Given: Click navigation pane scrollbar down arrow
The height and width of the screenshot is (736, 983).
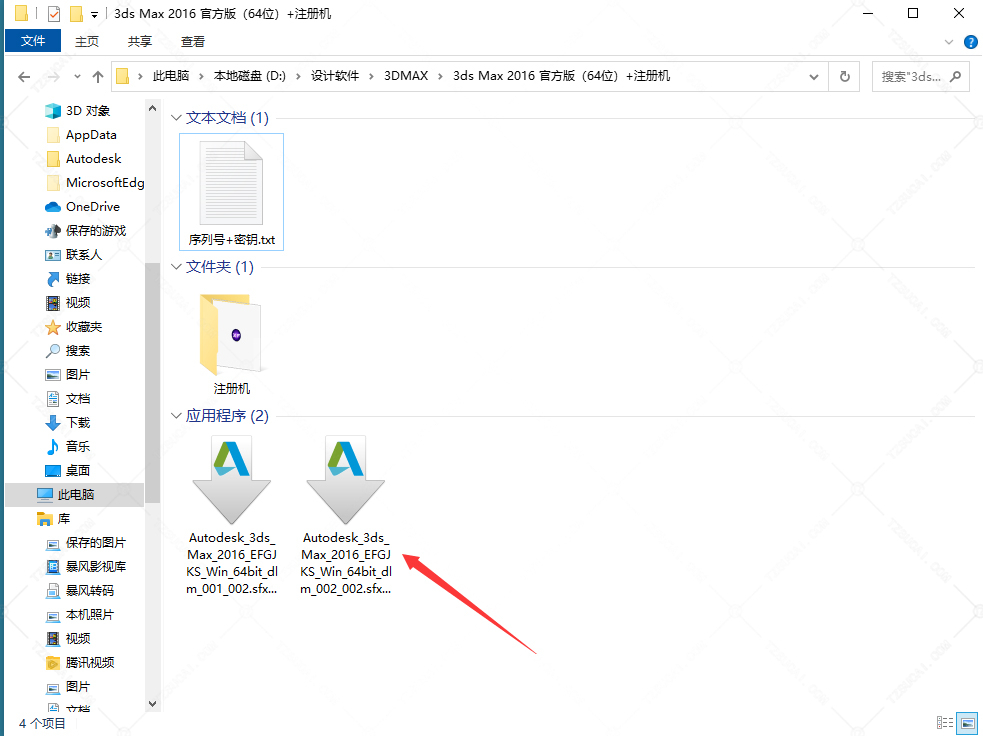Looking at the screenshot, I should (x=152, y=704).
